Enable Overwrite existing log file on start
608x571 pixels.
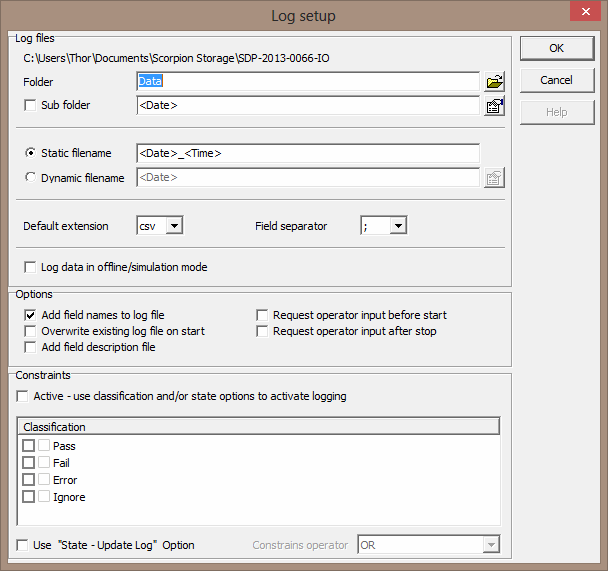tap(30, 331)
